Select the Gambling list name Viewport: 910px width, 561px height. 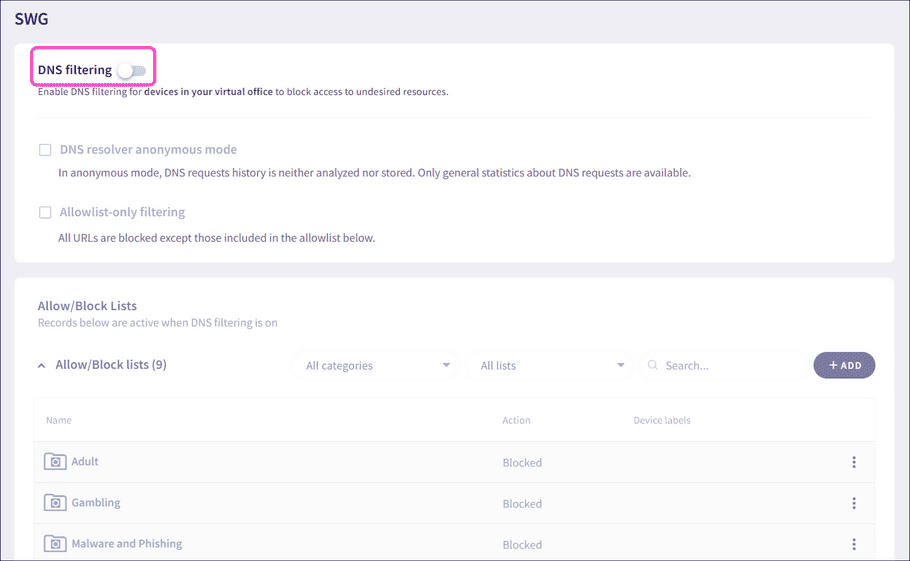96,503
